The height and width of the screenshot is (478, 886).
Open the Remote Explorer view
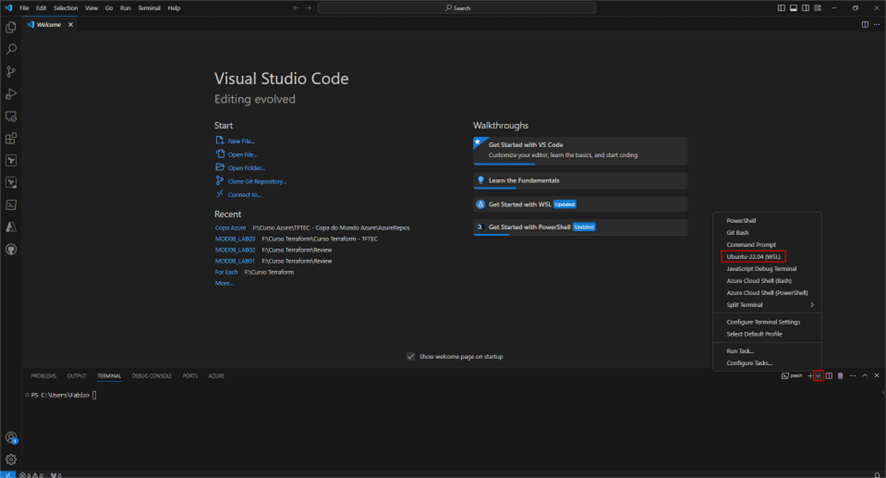(x=11, y=116)
